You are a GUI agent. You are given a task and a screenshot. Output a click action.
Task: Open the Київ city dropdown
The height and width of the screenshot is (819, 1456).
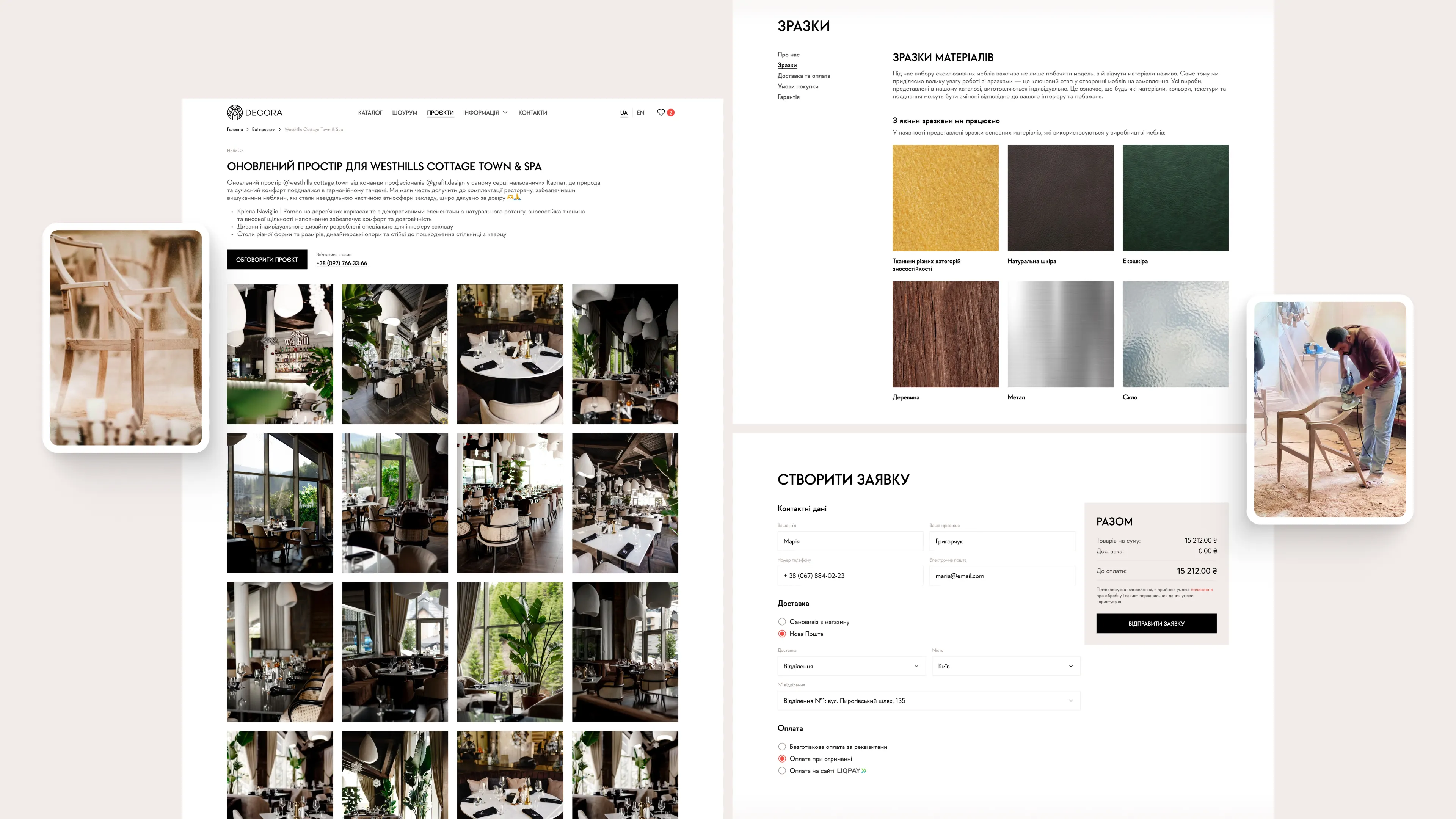(x=1006, y=667)
